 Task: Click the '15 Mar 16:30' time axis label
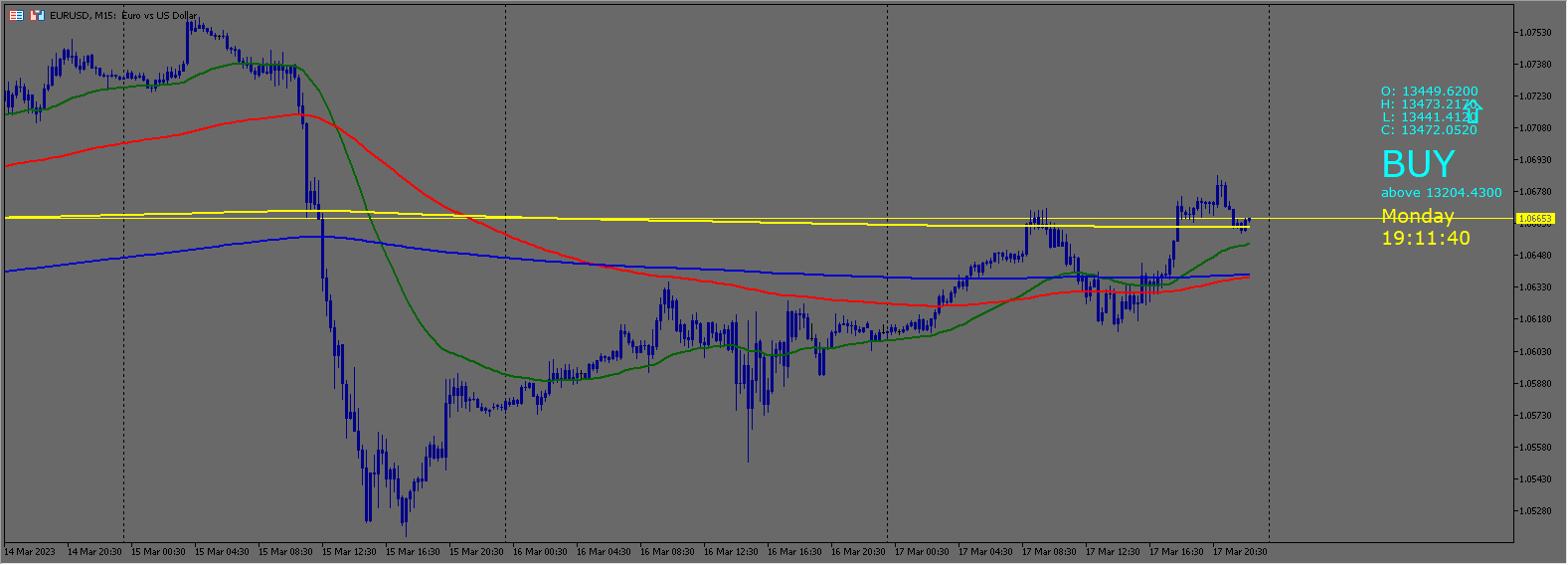[413, 552]
